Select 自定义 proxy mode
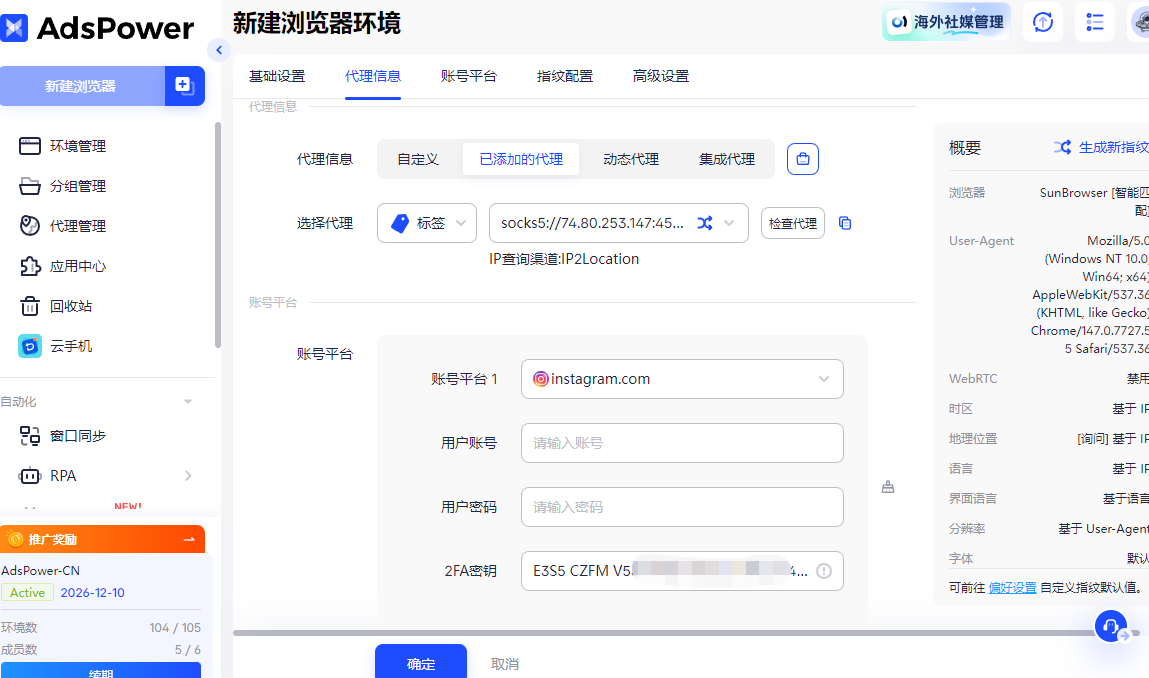Viewport: 1149px width, 678px height. coord(418,159)
